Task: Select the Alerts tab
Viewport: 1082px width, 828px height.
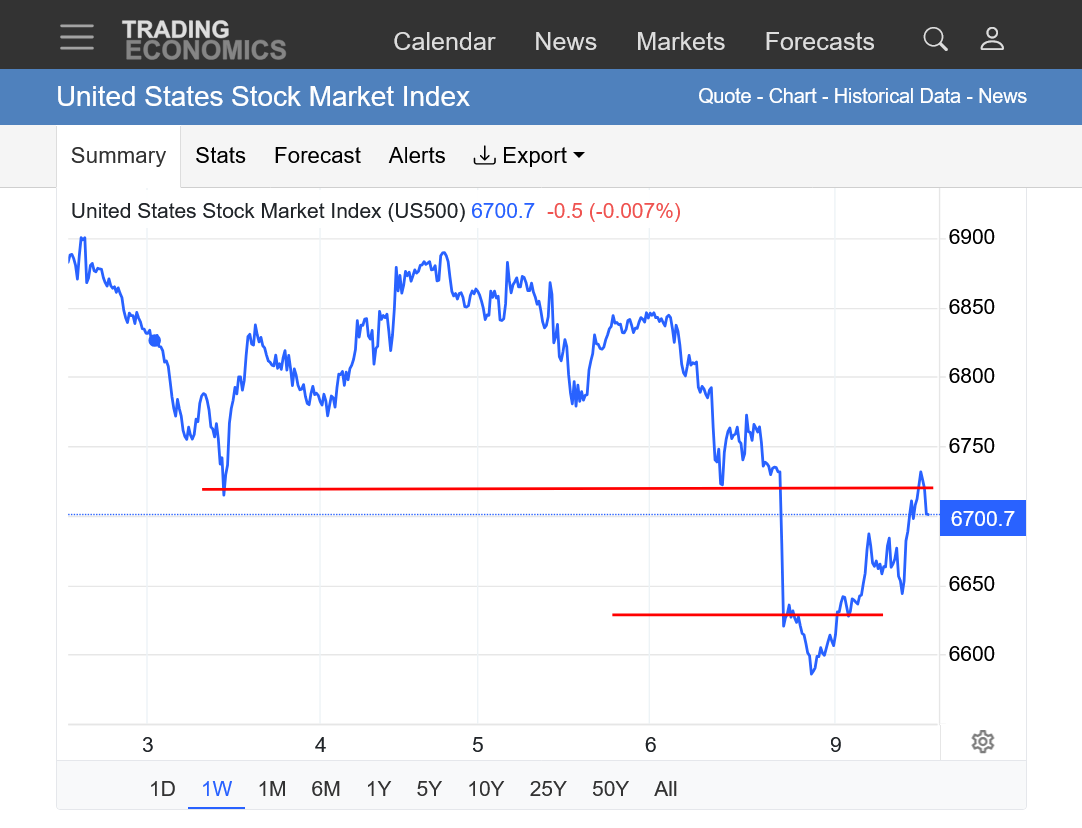Action: pyautogui.click(x=417, y=156)
